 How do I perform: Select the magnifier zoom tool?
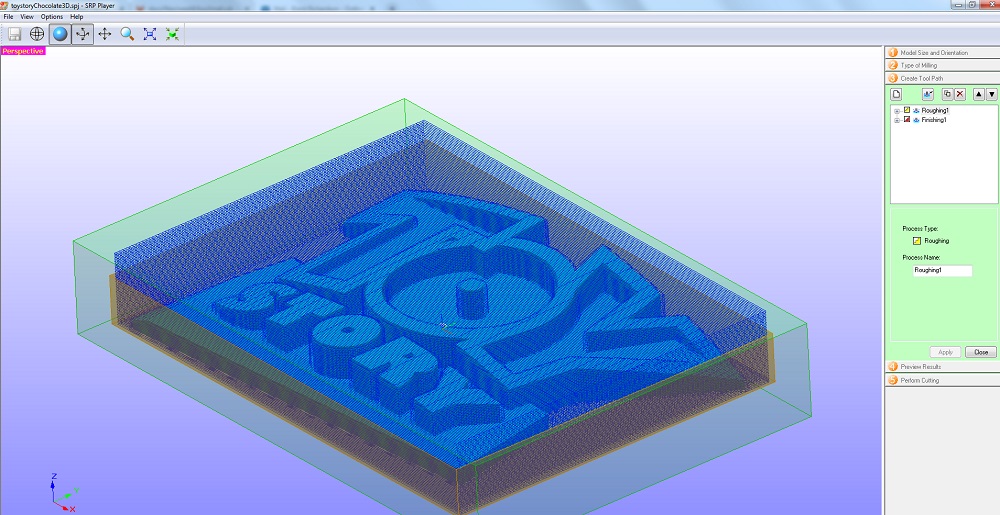(x=127, y=34)
